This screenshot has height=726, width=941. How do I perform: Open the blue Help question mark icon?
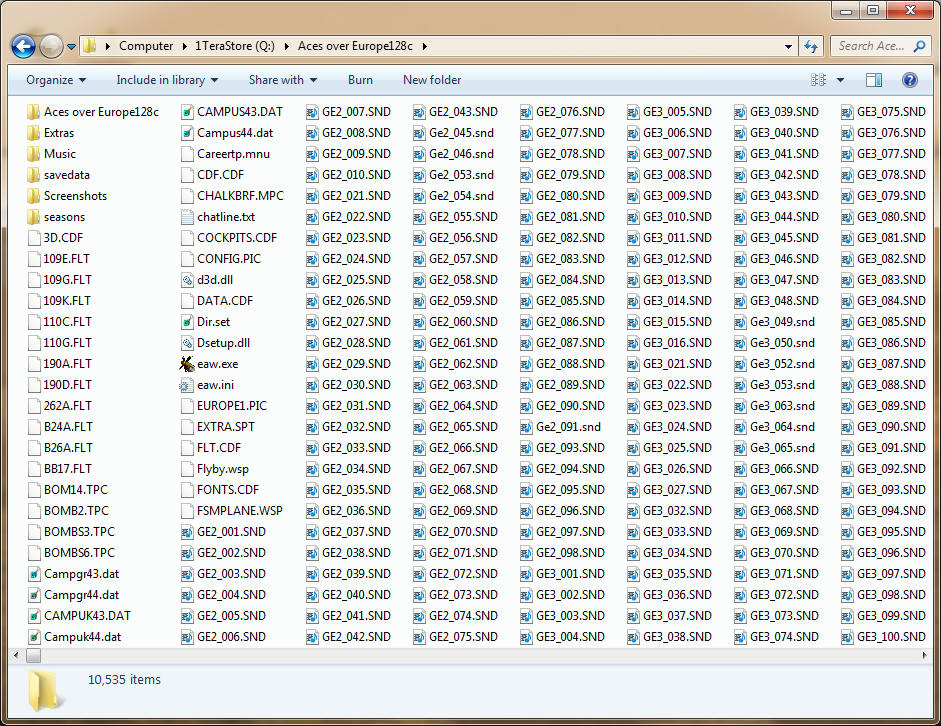pyautogui.click(x=910, y=80)
